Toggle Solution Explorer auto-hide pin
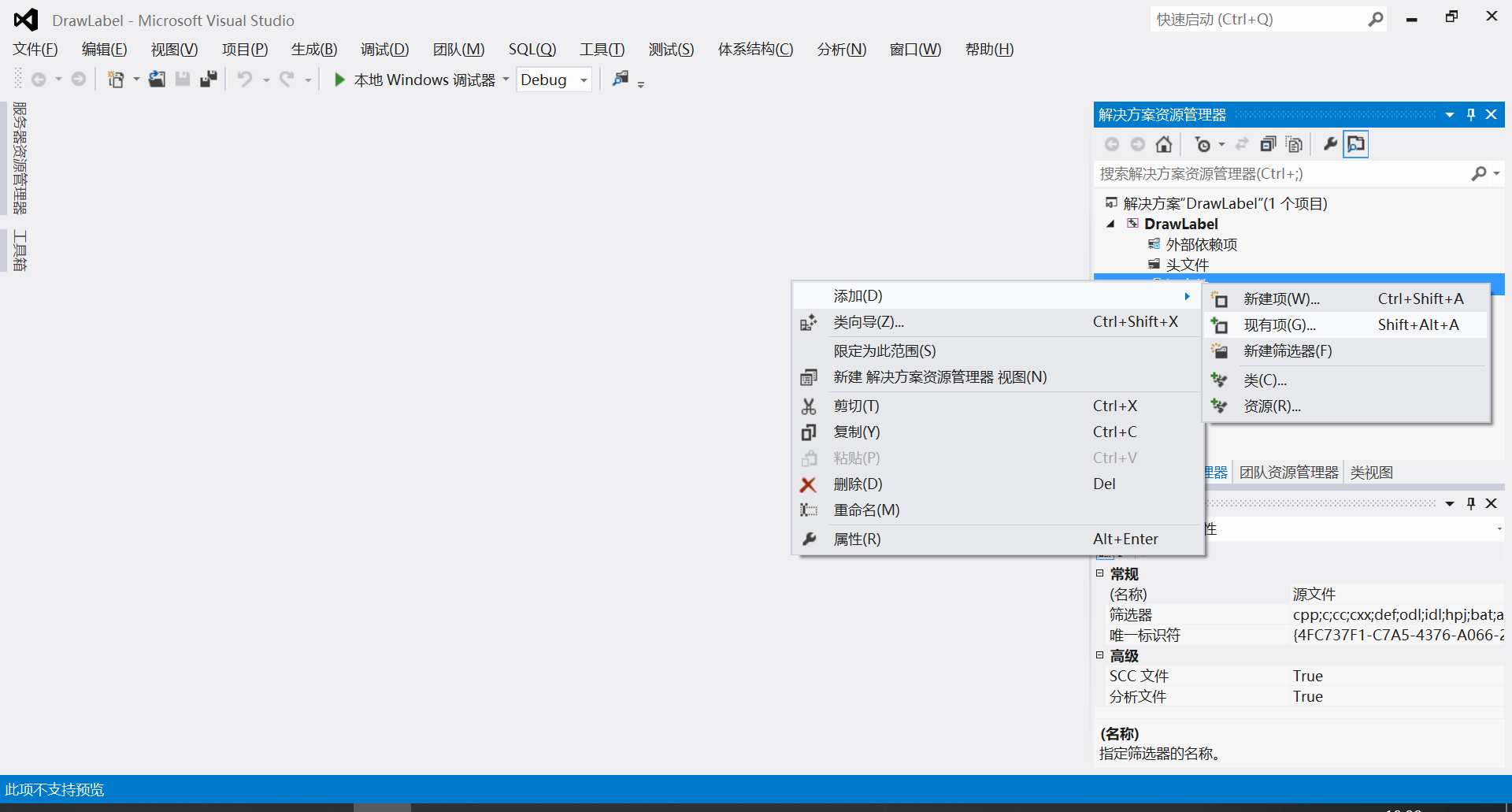1512x812 pixels. click(x=1471, y=115)
